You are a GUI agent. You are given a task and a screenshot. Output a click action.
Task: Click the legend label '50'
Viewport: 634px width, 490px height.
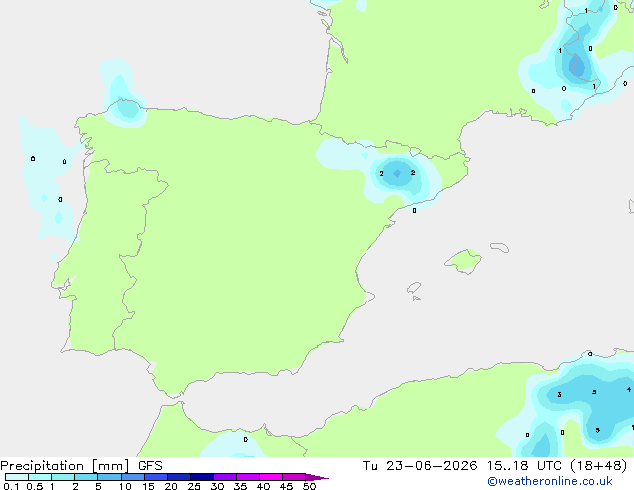pos(309,486)
